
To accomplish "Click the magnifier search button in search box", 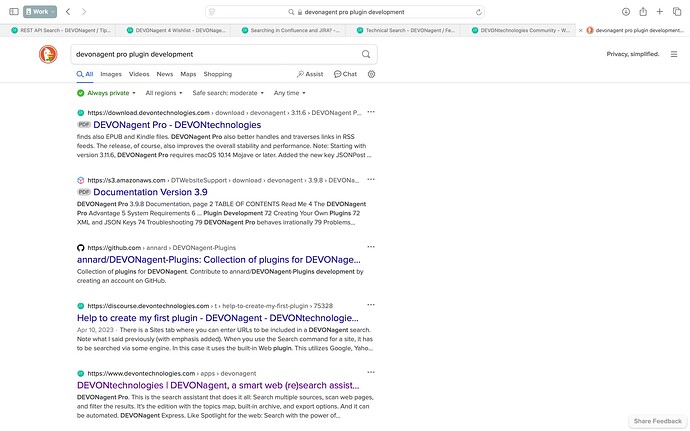I will (x=366, y=54).
